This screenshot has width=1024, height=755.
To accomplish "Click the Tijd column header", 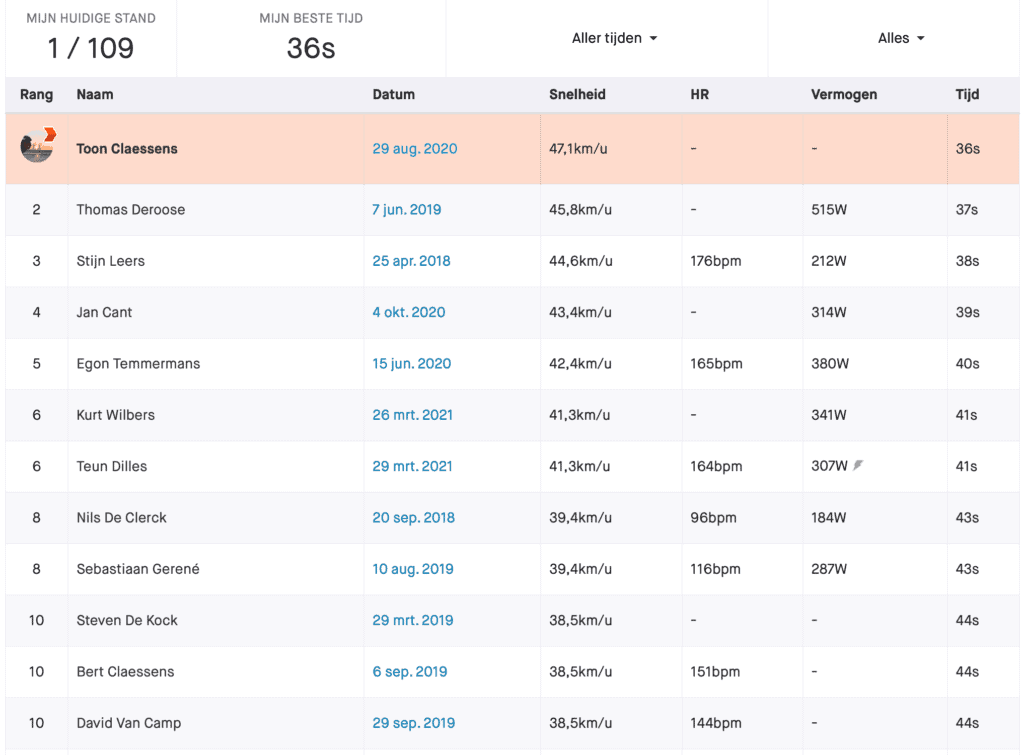I will pyautogui.click(x=967, y=94).
